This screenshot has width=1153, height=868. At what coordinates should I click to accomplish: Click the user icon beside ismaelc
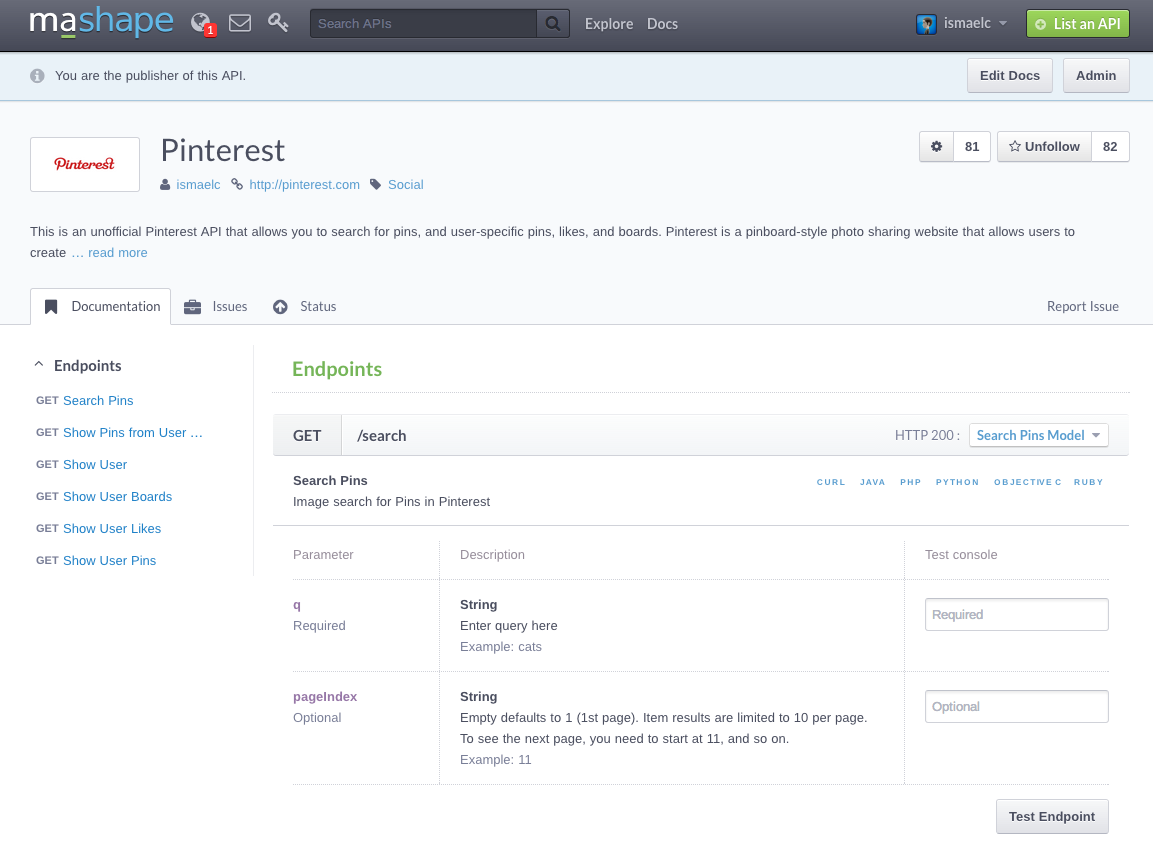tap(165, 185)
